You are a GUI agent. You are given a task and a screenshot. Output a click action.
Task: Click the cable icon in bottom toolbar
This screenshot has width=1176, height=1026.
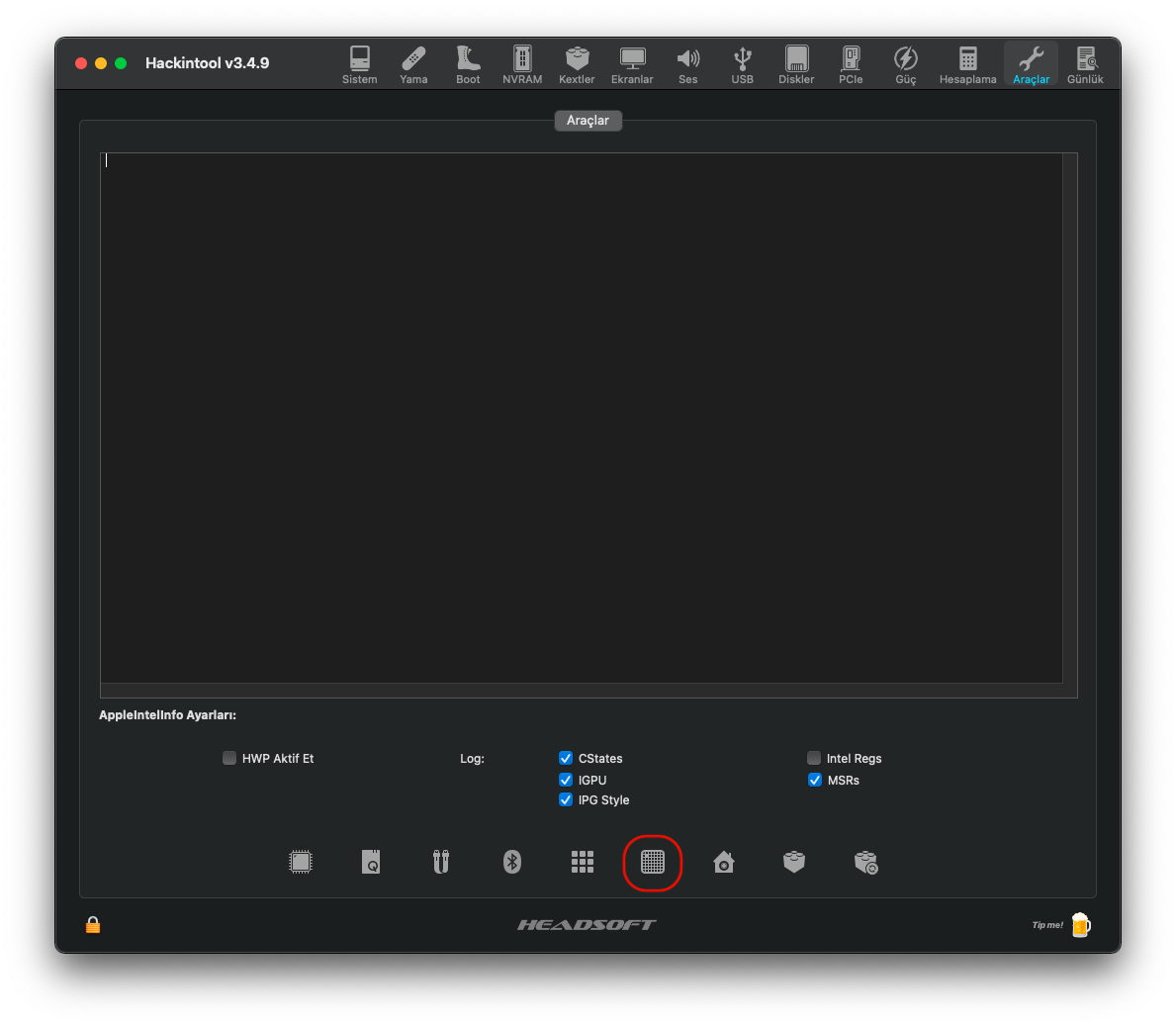441,862
